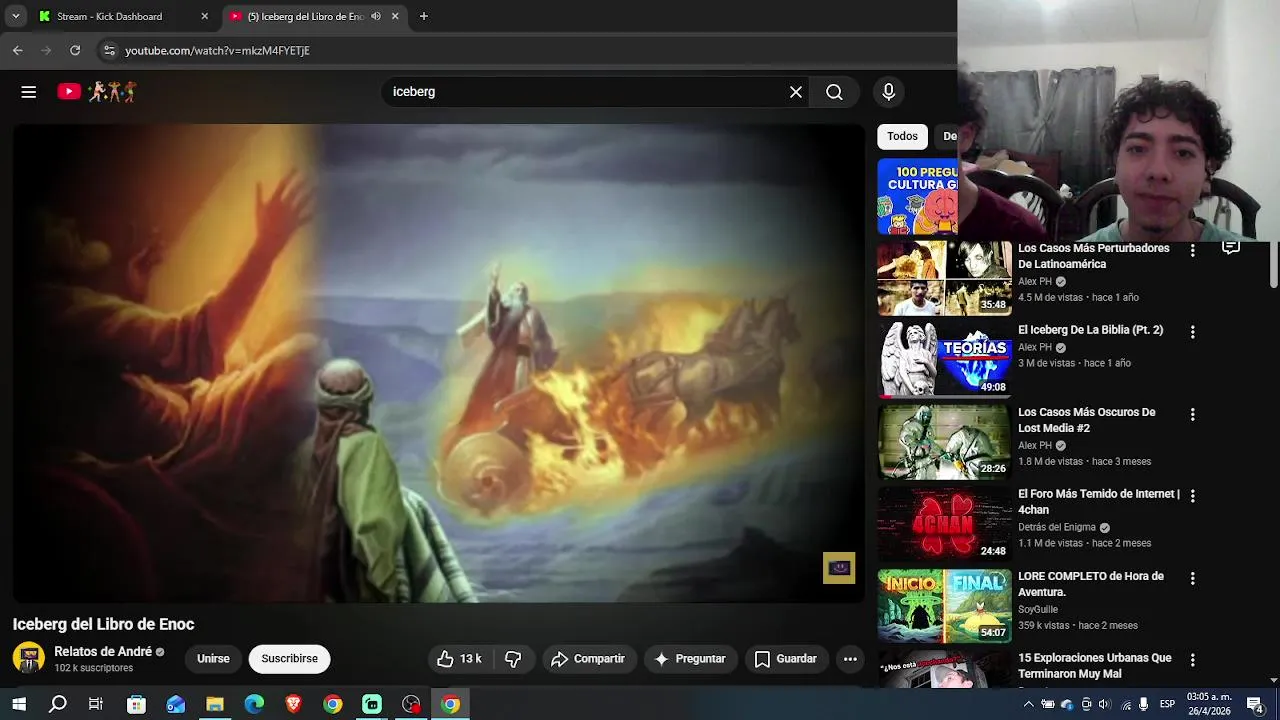Close the Iceberg del Libro de Enoc tab
Viewport: 1280px width, 720px height.
395,16
